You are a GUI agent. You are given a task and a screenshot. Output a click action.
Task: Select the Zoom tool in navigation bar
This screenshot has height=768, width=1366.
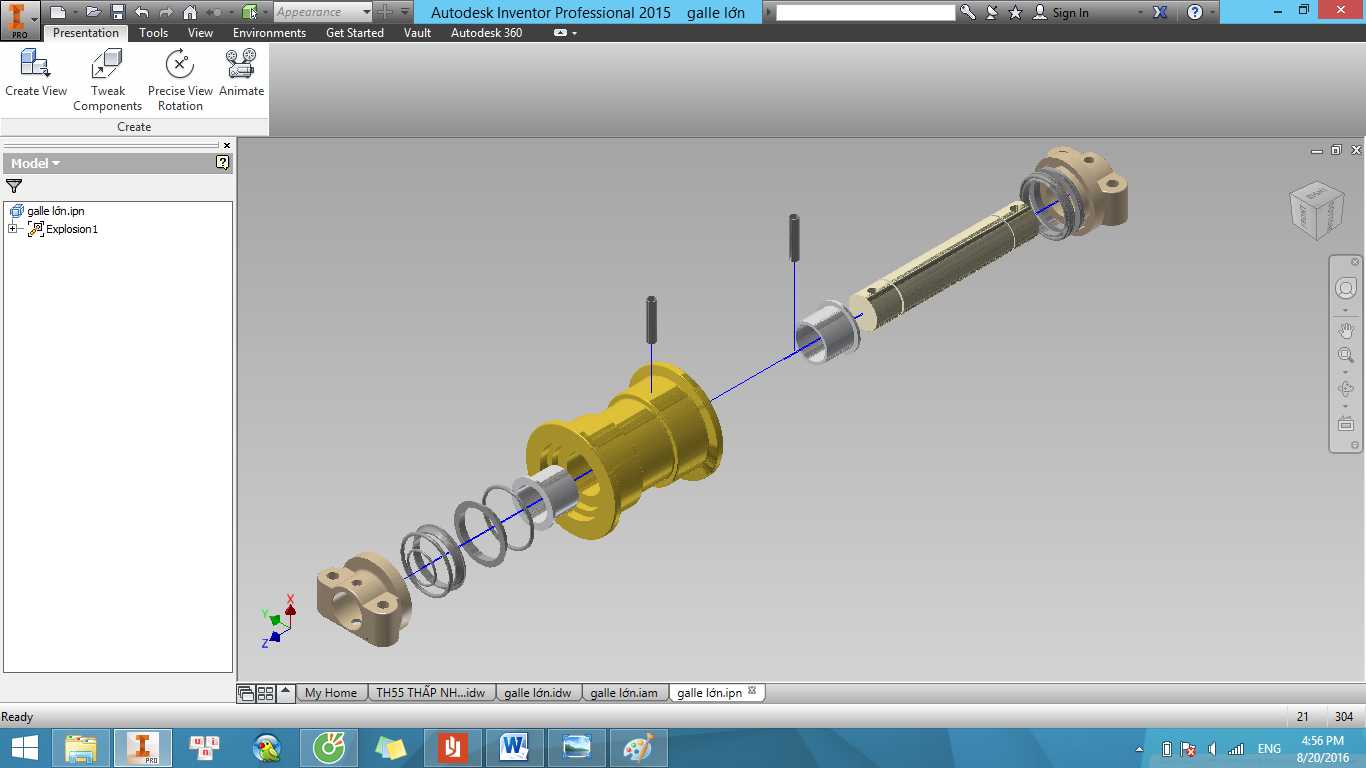(x=1346, y=356)
